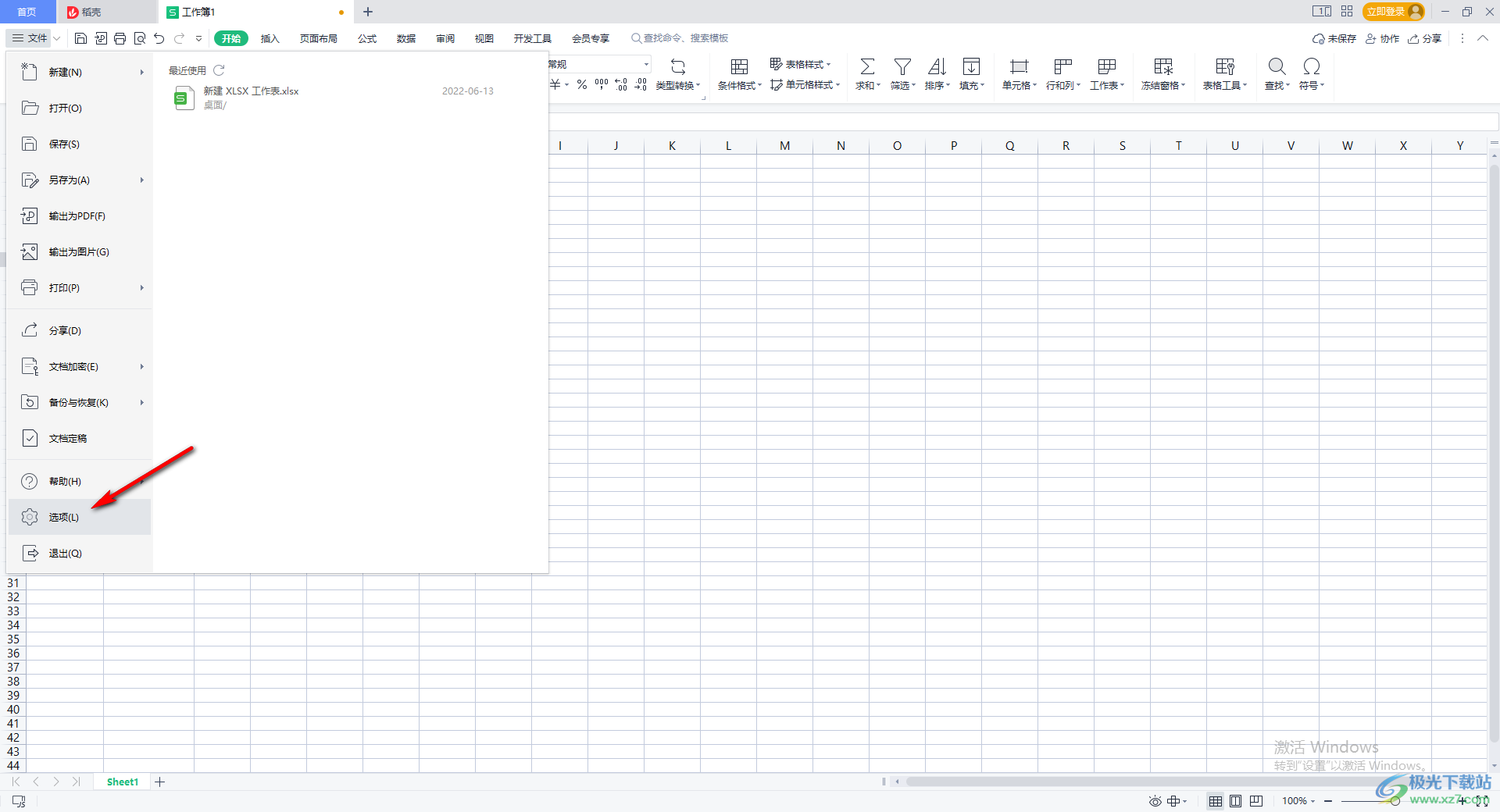Open the 首页 home tab

point(27,12)
